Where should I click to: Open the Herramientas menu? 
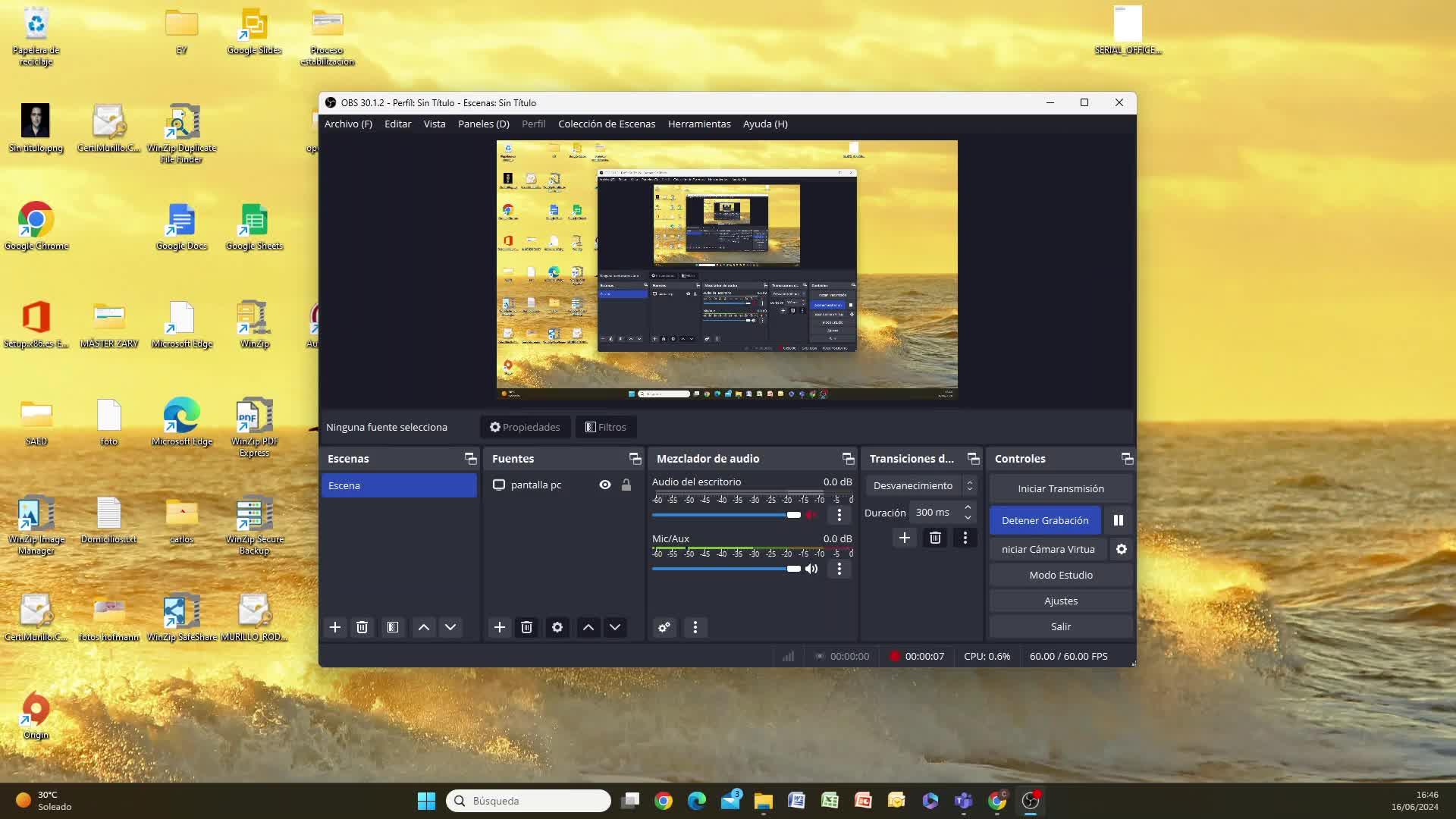pos(698,124)
